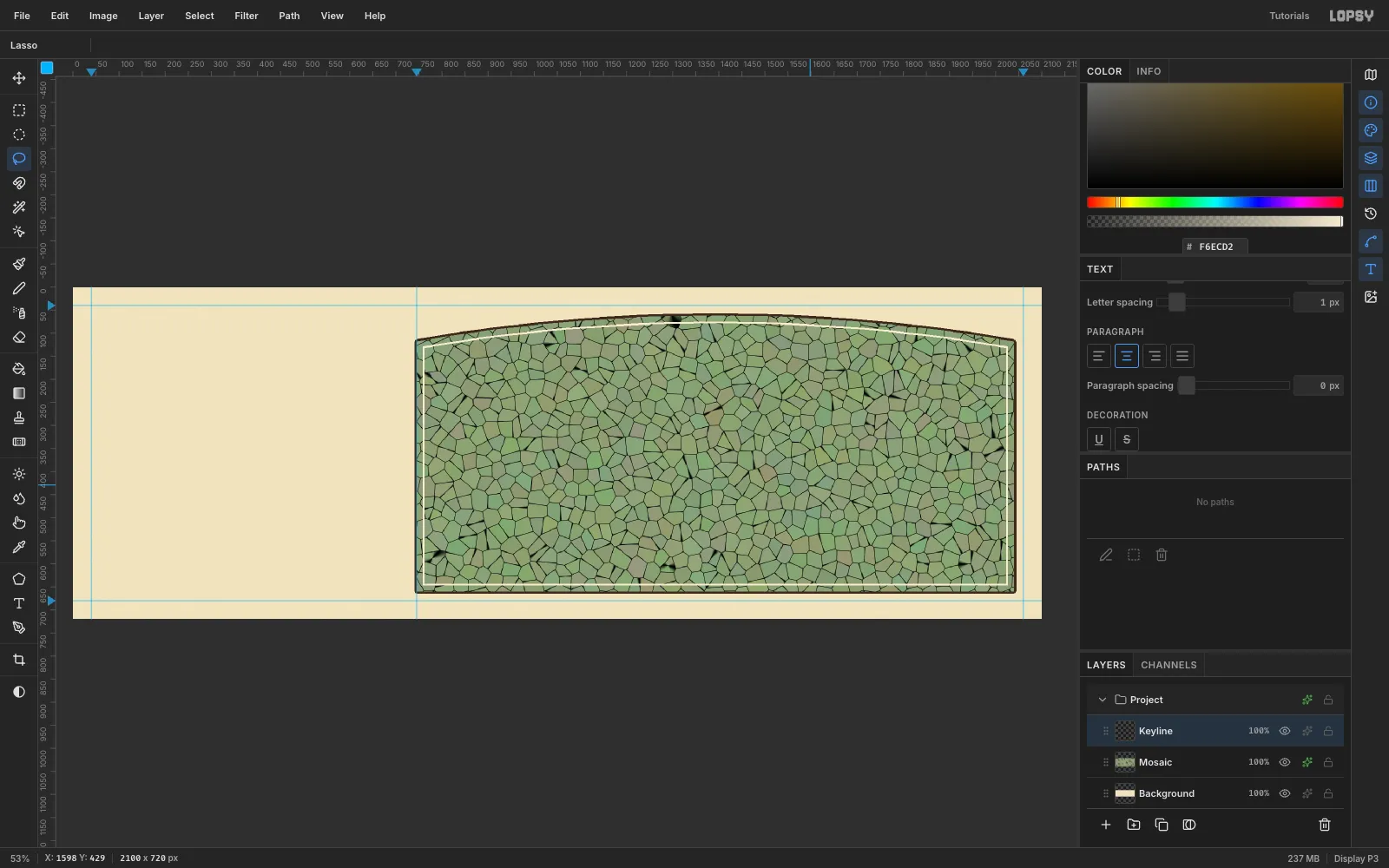
Task: Delete the selected layer with trash icon
Action: click(x=1325, y=825)
